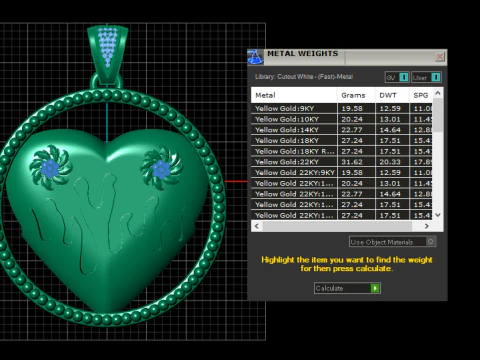The width and height of the screenshot is (480, 360).
Task: Click the right arrow of the horizontal scrollbar
Action: (427, 226)
